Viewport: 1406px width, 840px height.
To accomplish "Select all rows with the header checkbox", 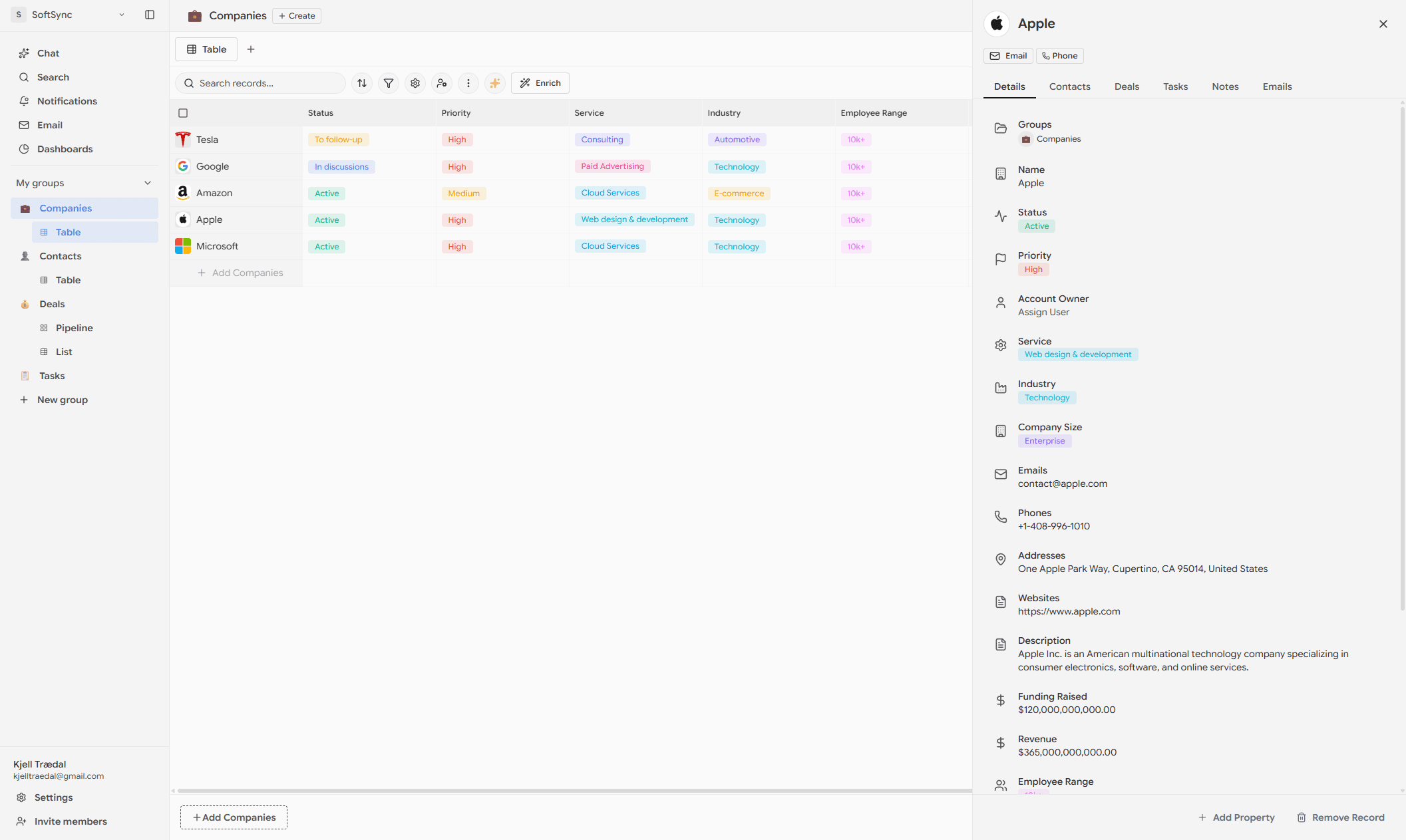I will coord(183,113).
